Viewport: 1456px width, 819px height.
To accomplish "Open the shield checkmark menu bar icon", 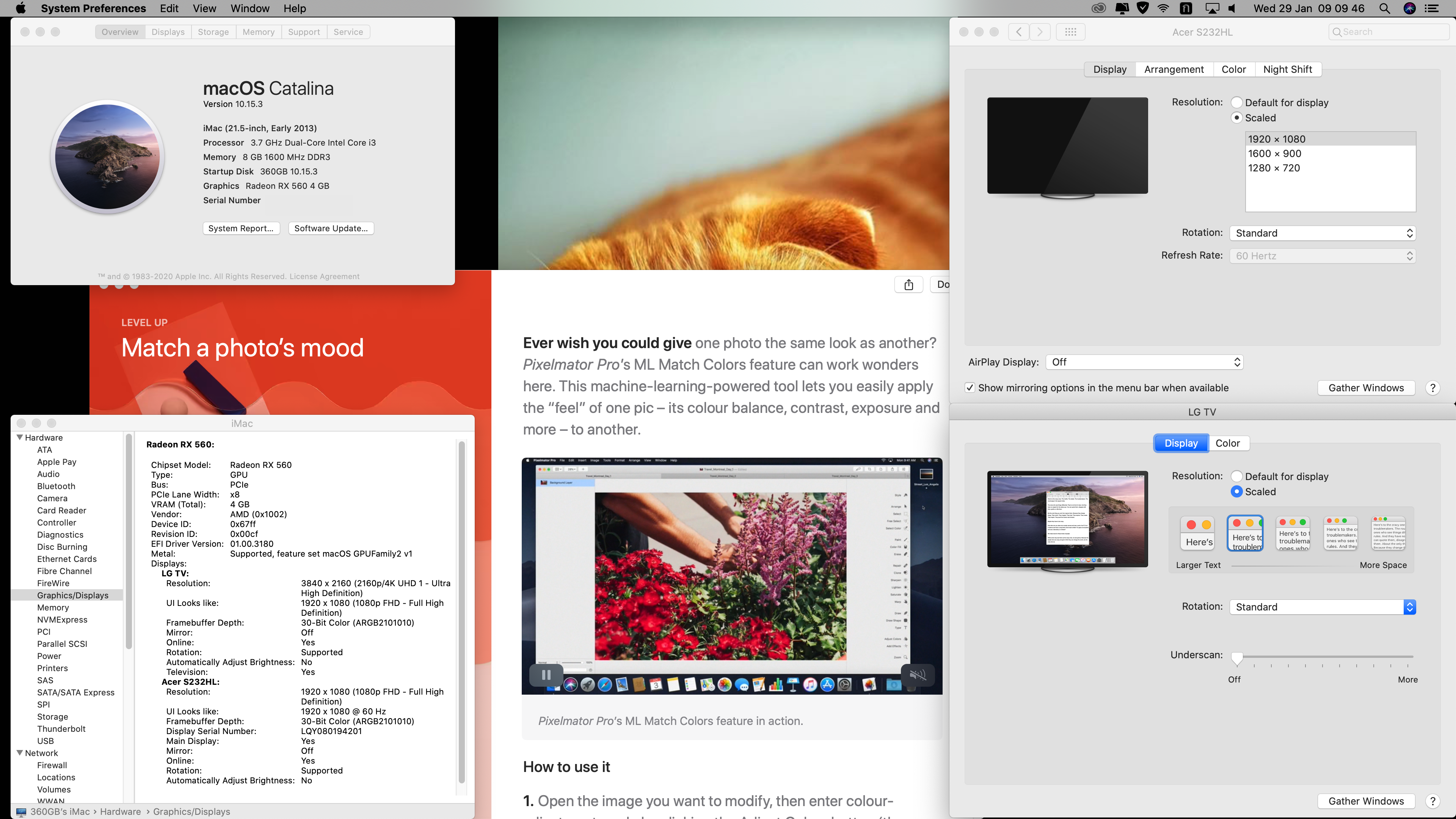I will [x=1143, y=8].
